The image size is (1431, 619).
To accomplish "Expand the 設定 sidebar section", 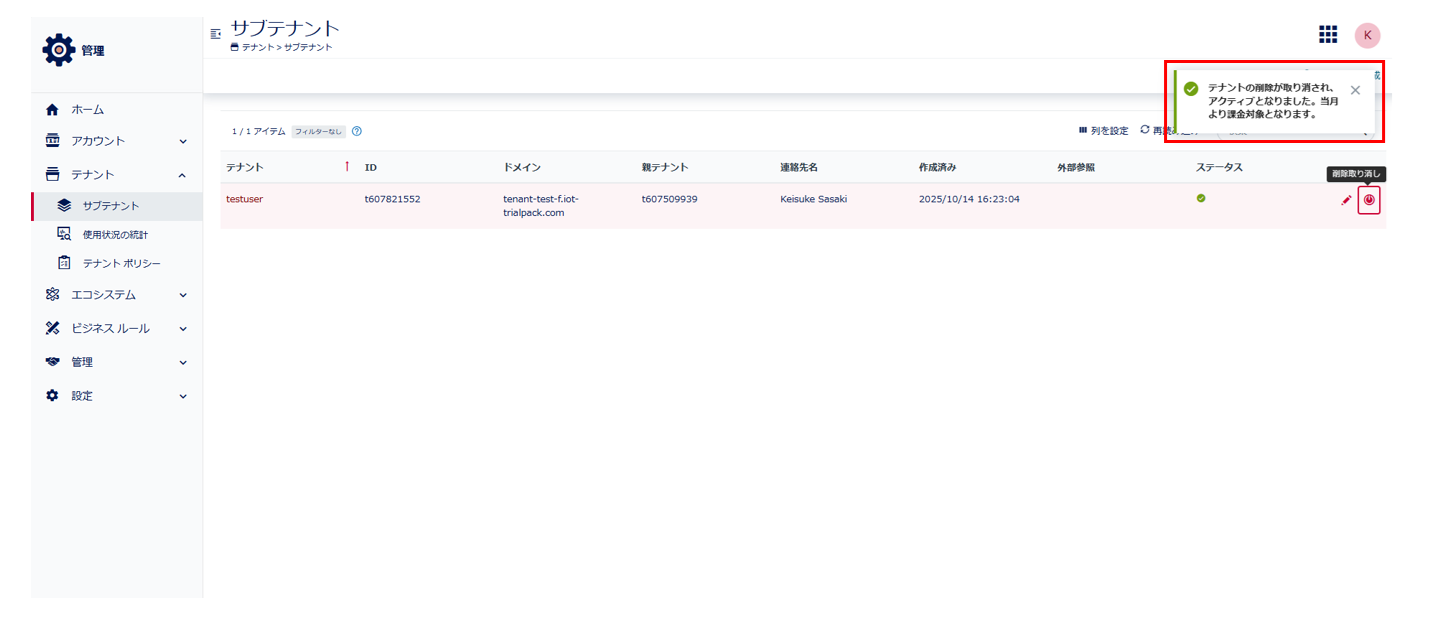I will tap(183, 396).
